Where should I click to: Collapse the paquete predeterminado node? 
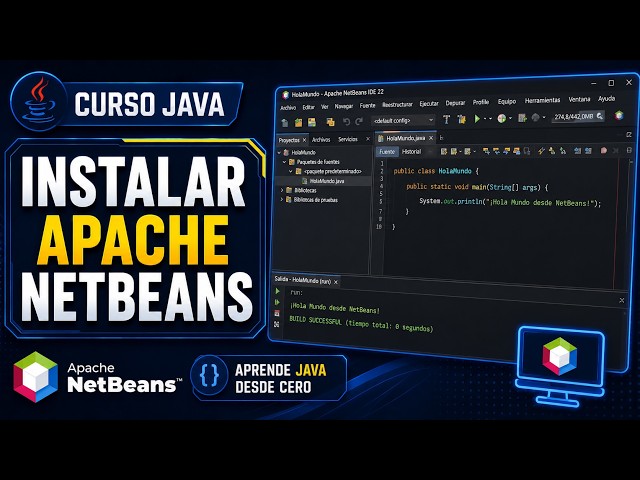[x=291, y=171]
